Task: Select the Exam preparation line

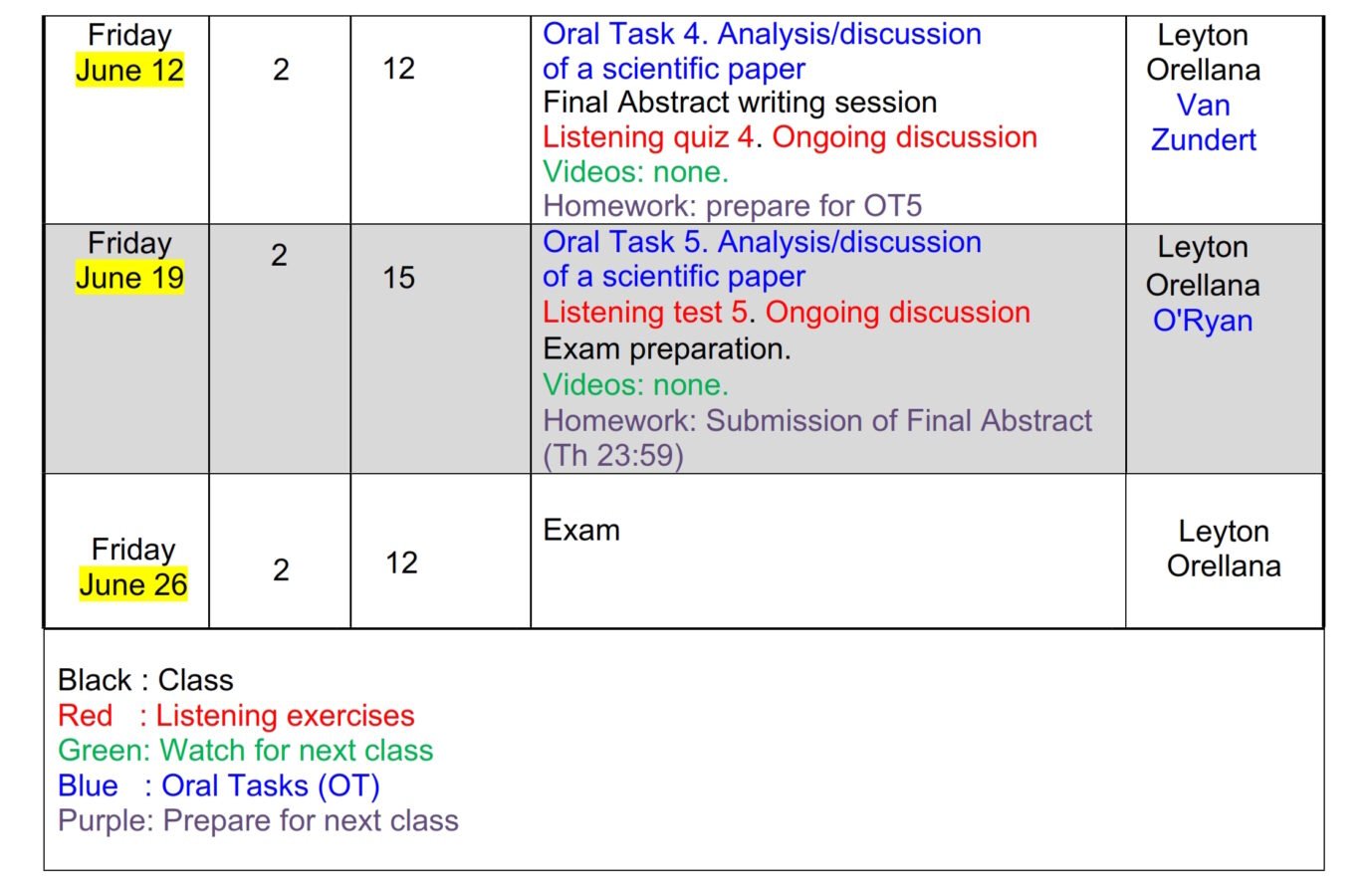Action: point(666,349)
